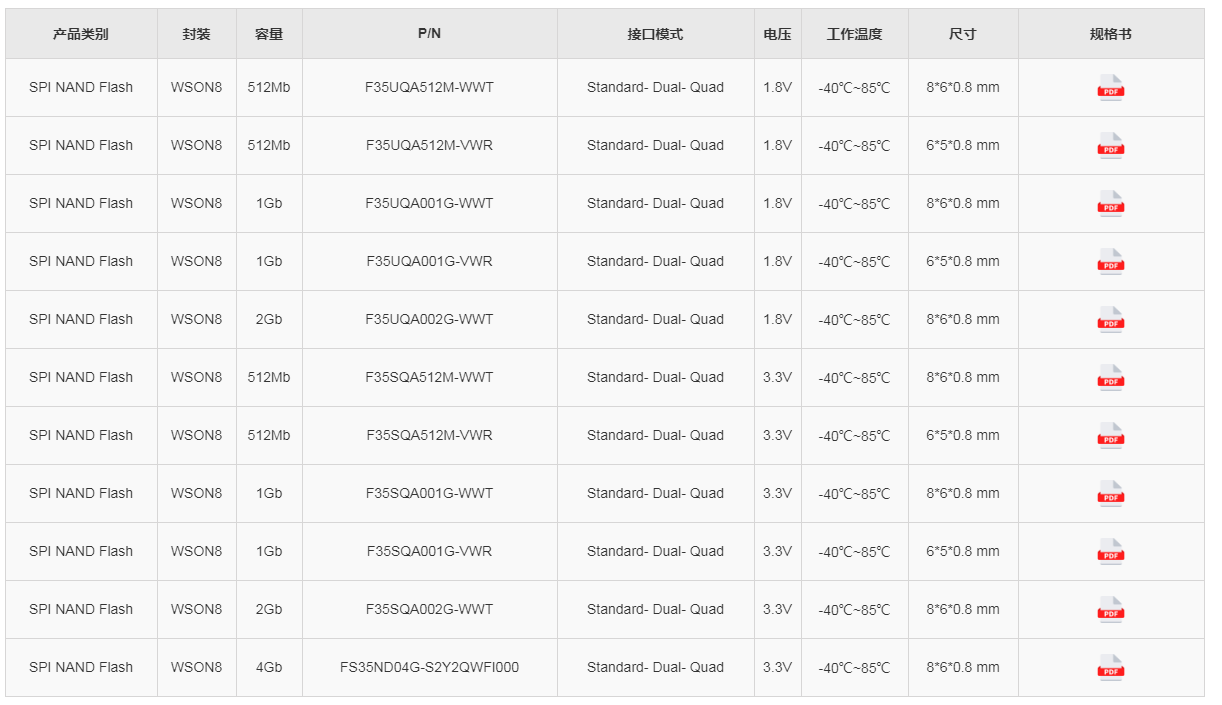Select the 产品类别 column header

coord(81,34)
